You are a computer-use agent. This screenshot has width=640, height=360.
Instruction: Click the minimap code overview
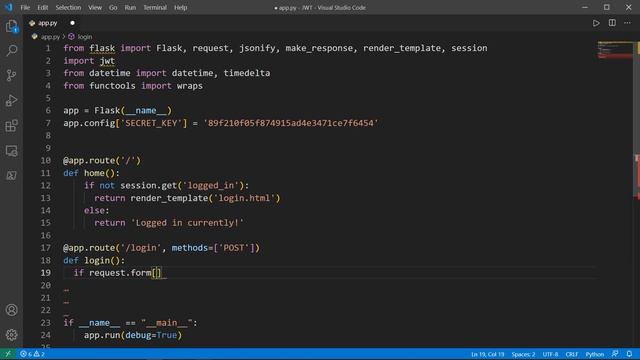tap(615, 50)
